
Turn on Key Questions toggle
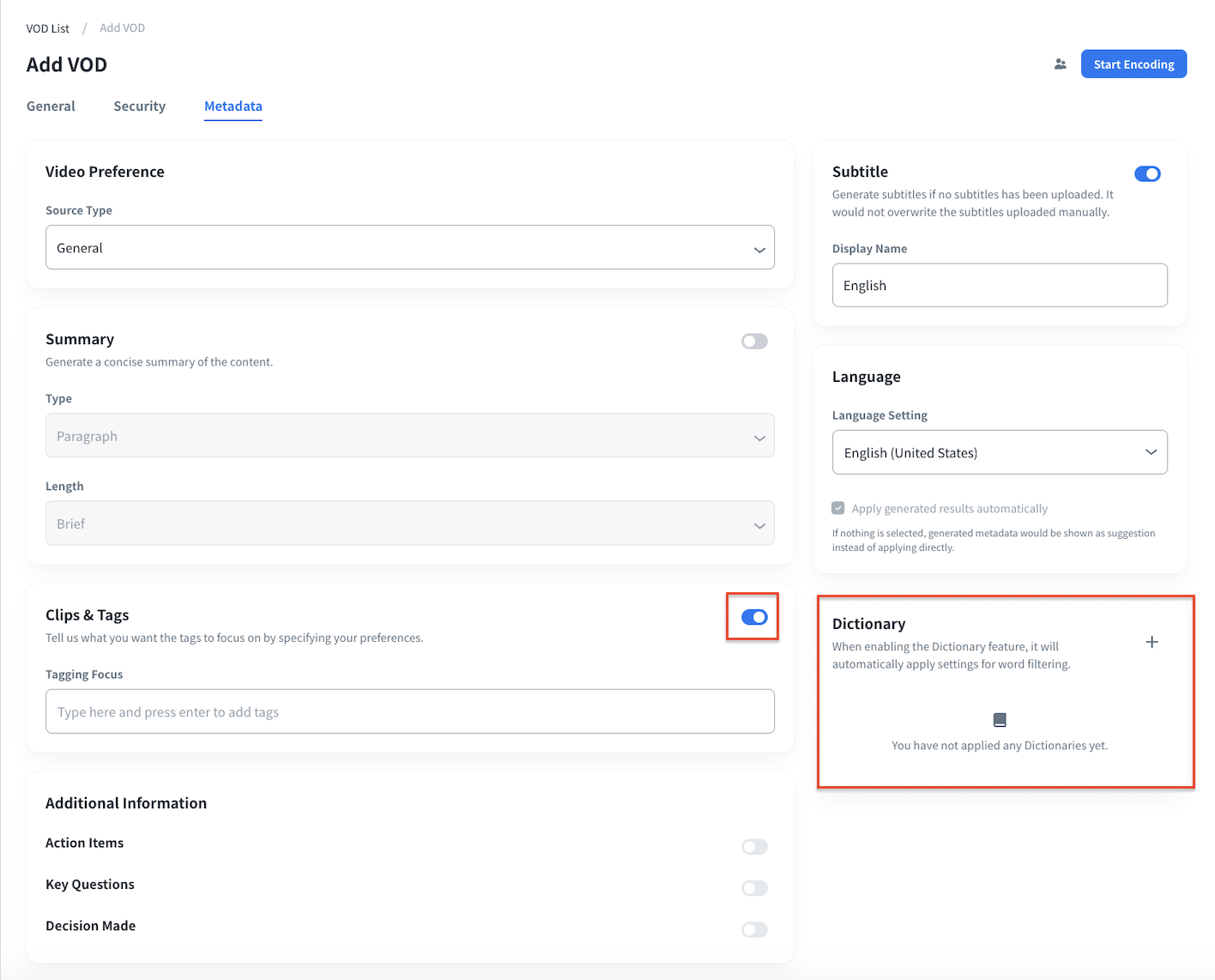[x=754, y=888]
